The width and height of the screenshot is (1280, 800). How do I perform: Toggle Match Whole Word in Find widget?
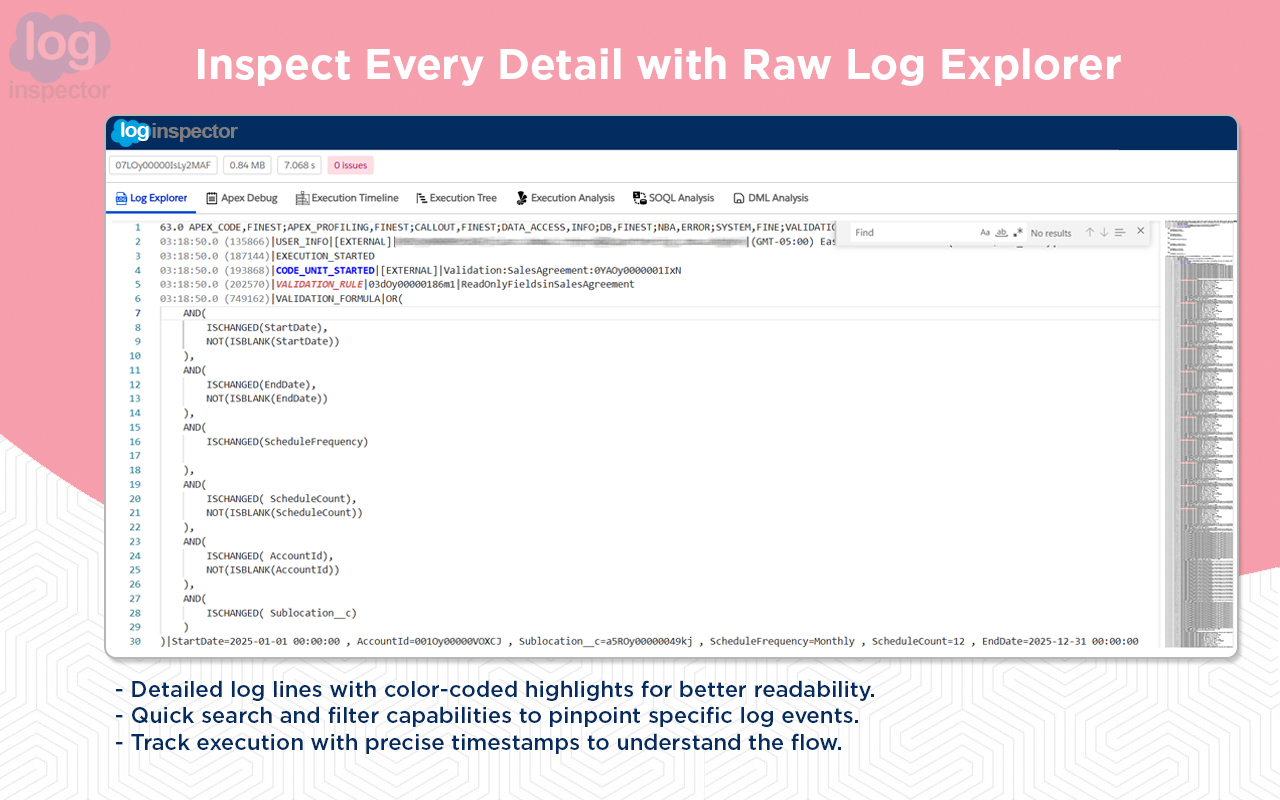click(x=1001, y=232)
